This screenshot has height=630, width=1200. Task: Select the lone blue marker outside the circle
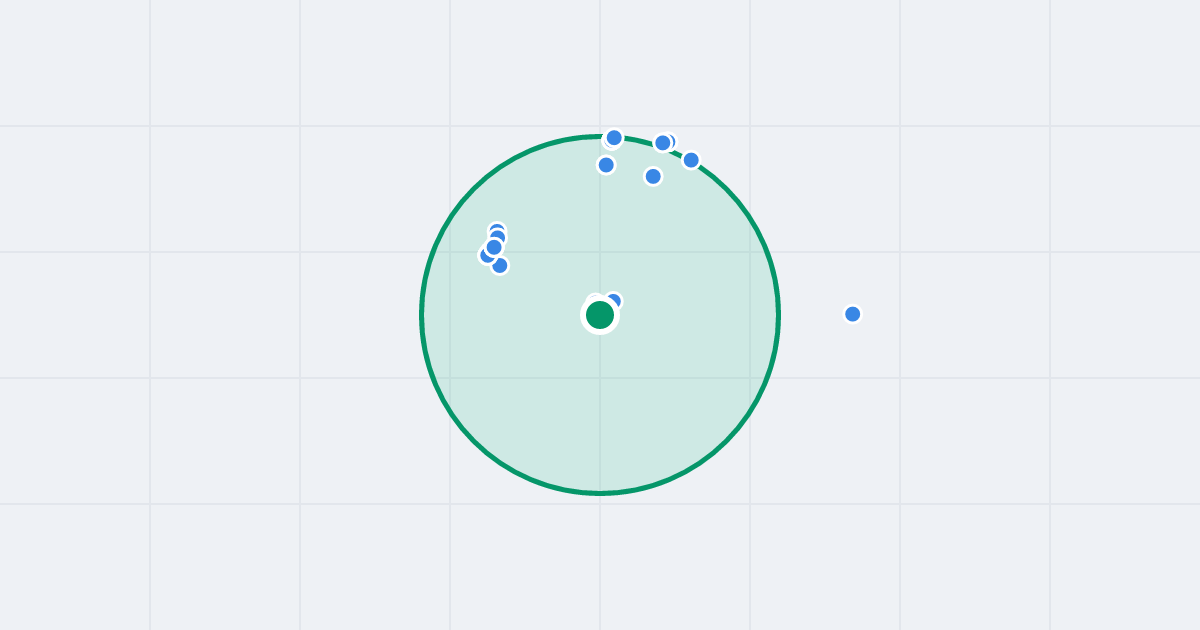pos(853,314)
